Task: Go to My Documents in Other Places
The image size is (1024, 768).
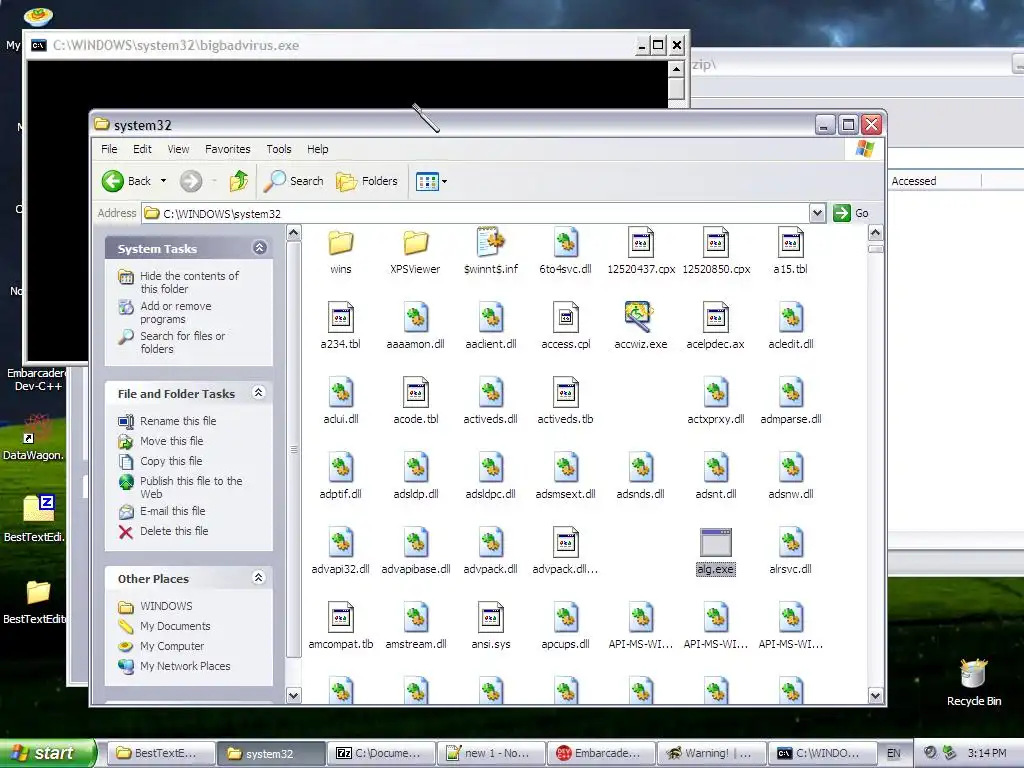Action: pos(175,626)
